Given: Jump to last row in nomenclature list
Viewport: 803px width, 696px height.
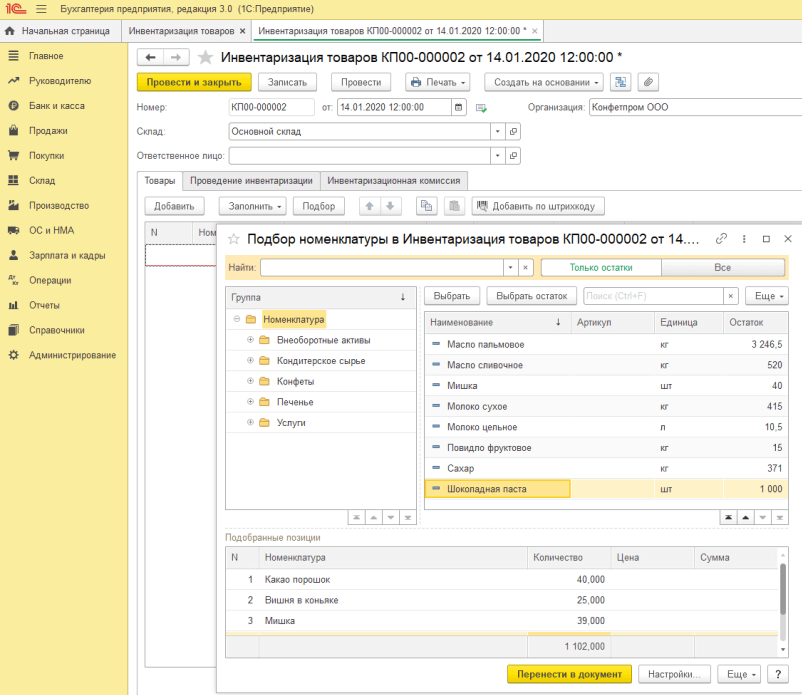Looking at the screenshot, I should tap(779, 517).
